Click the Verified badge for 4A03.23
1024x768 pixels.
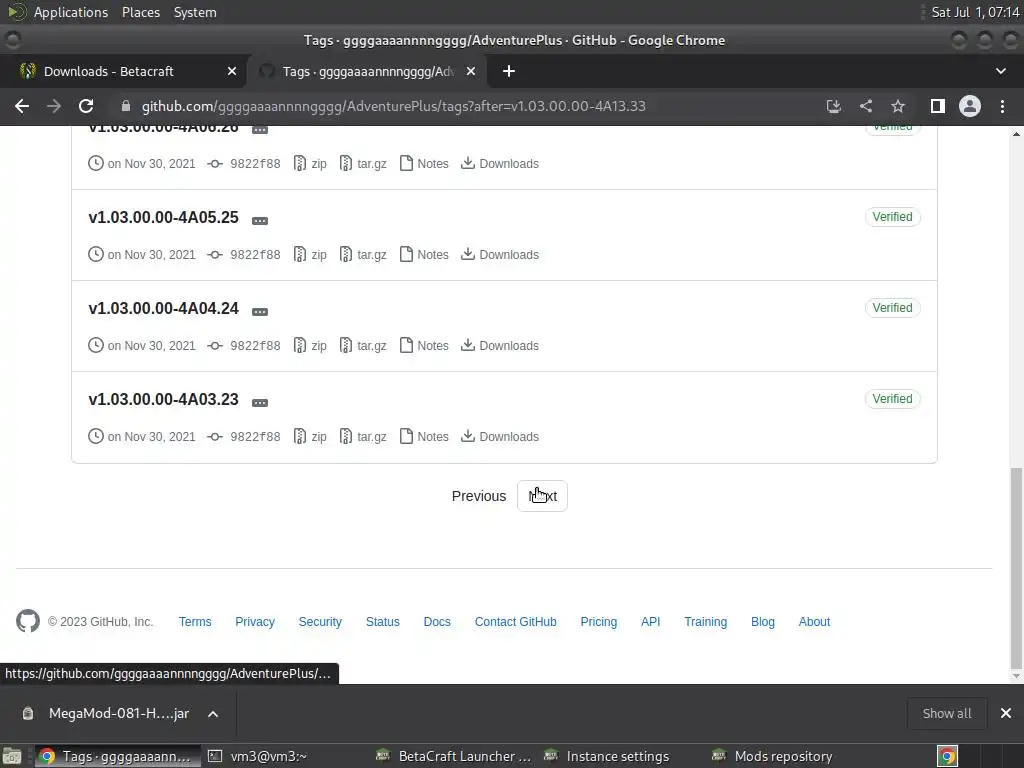[x=892, y=398]
